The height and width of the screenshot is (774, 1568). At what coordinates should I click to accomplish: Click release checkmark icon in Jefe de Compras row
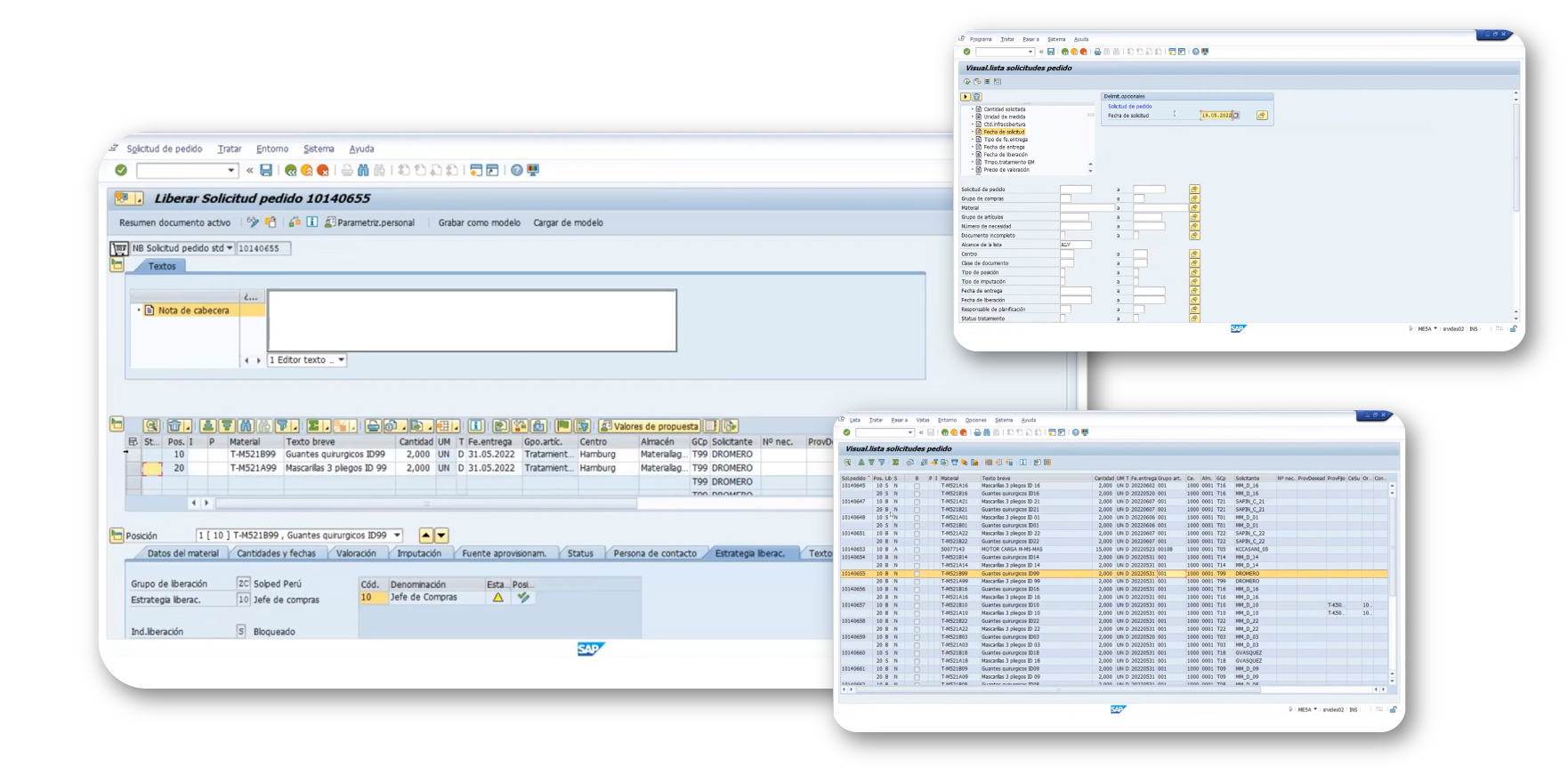[523, 598]
